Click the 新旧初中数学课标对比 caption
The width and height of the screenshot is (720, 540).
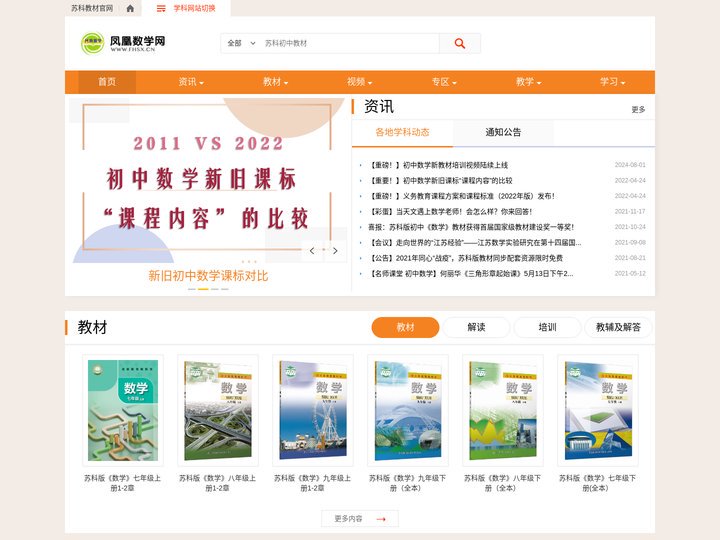pos(208,276)
